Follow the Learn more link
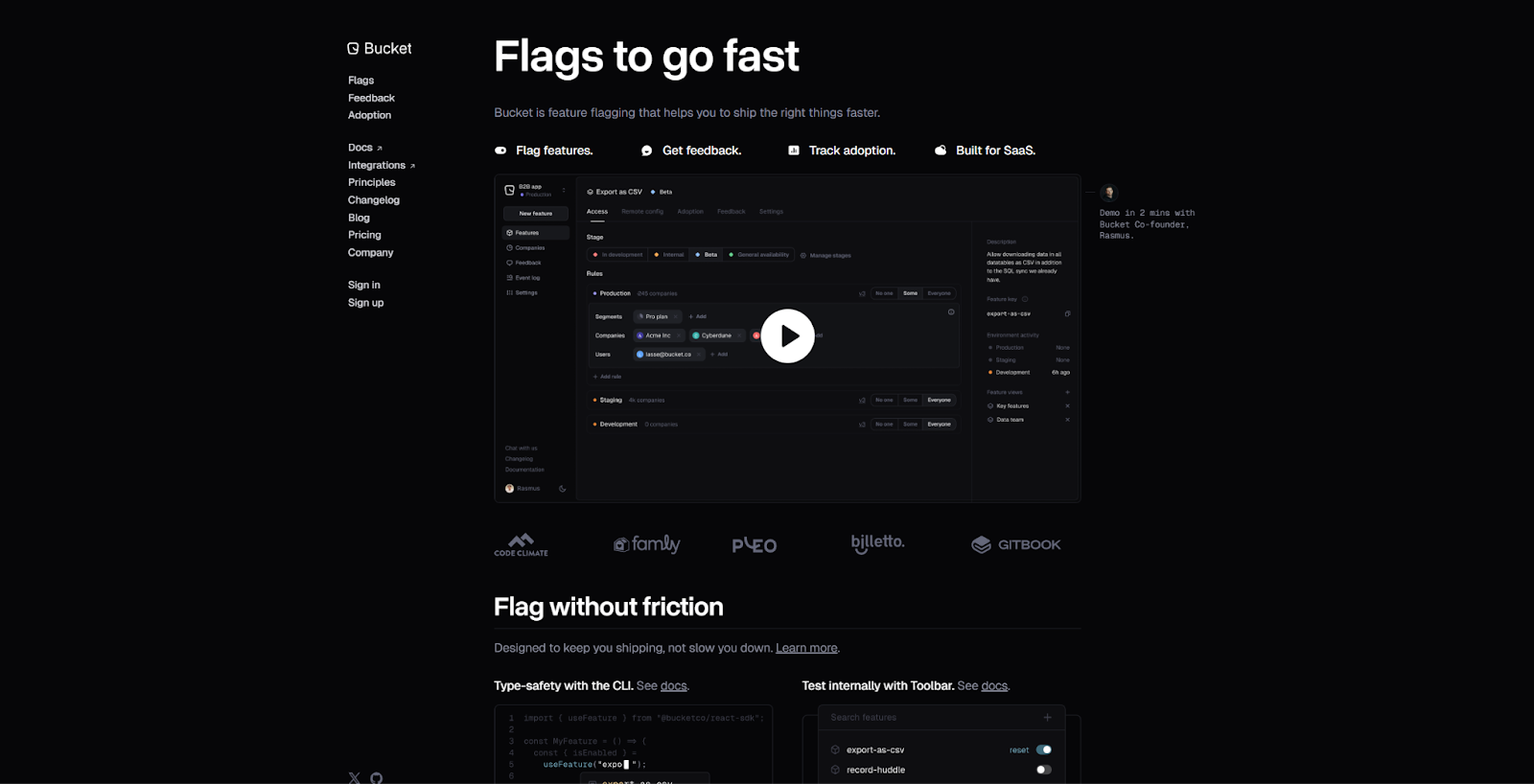The image size is (1534, 784). [806, 648]
